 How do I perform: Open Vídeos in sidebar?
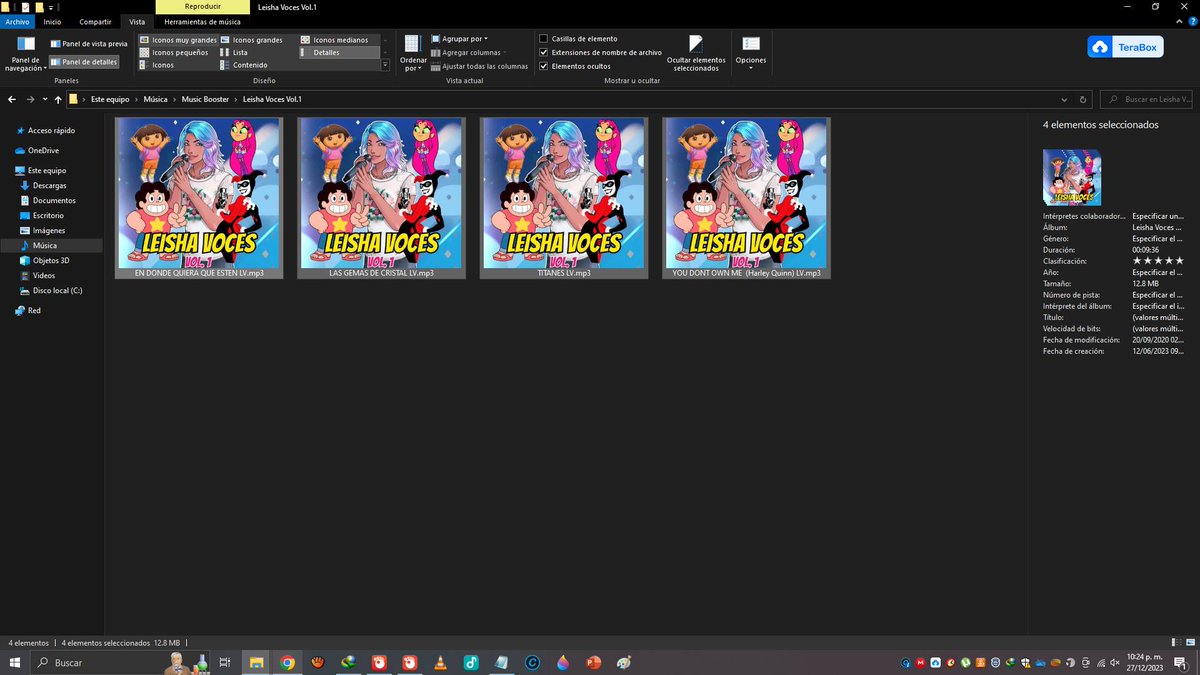point(43,275)
